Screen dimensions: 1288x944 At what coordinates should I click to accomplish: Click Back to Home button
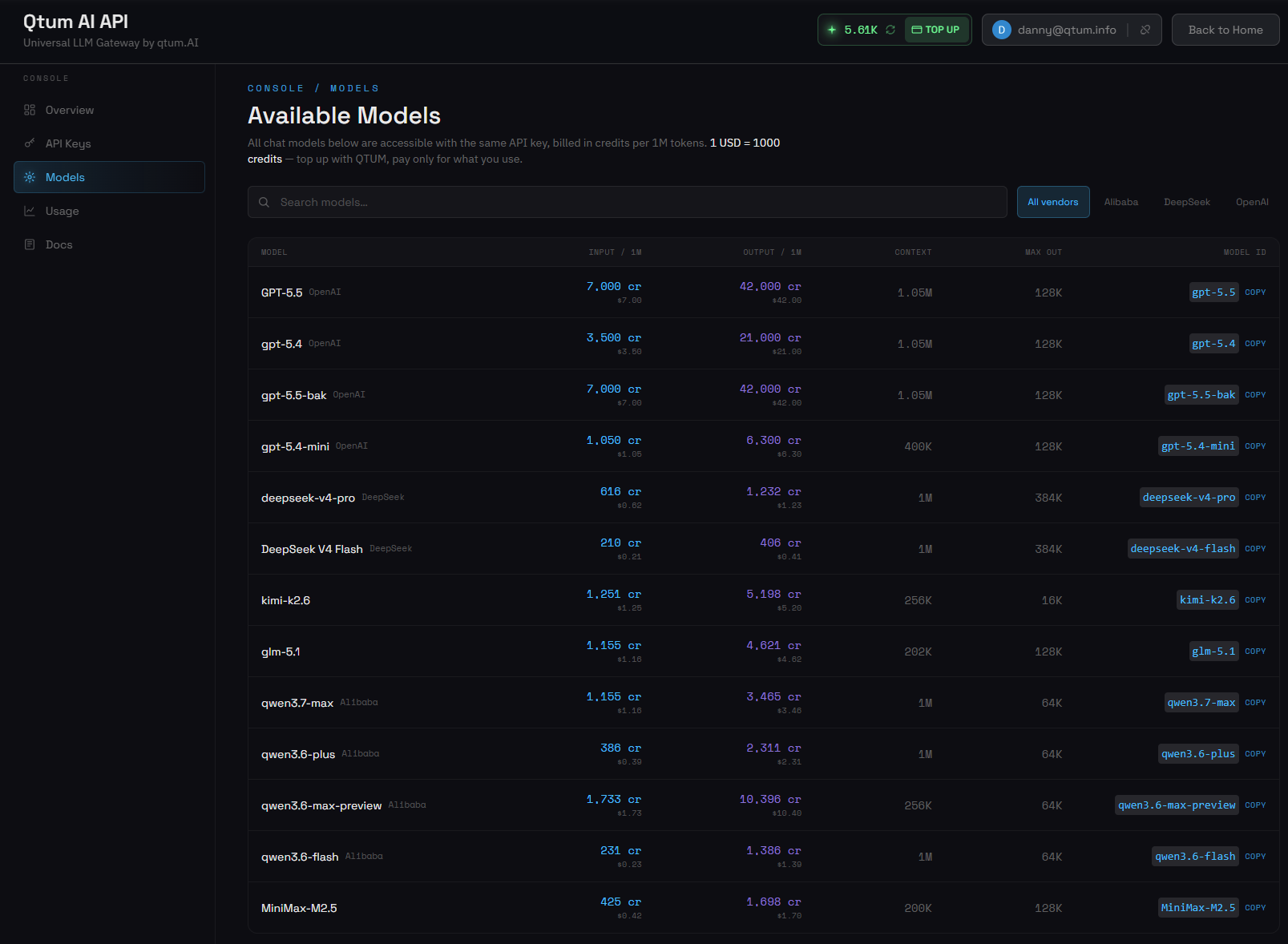1225,30
